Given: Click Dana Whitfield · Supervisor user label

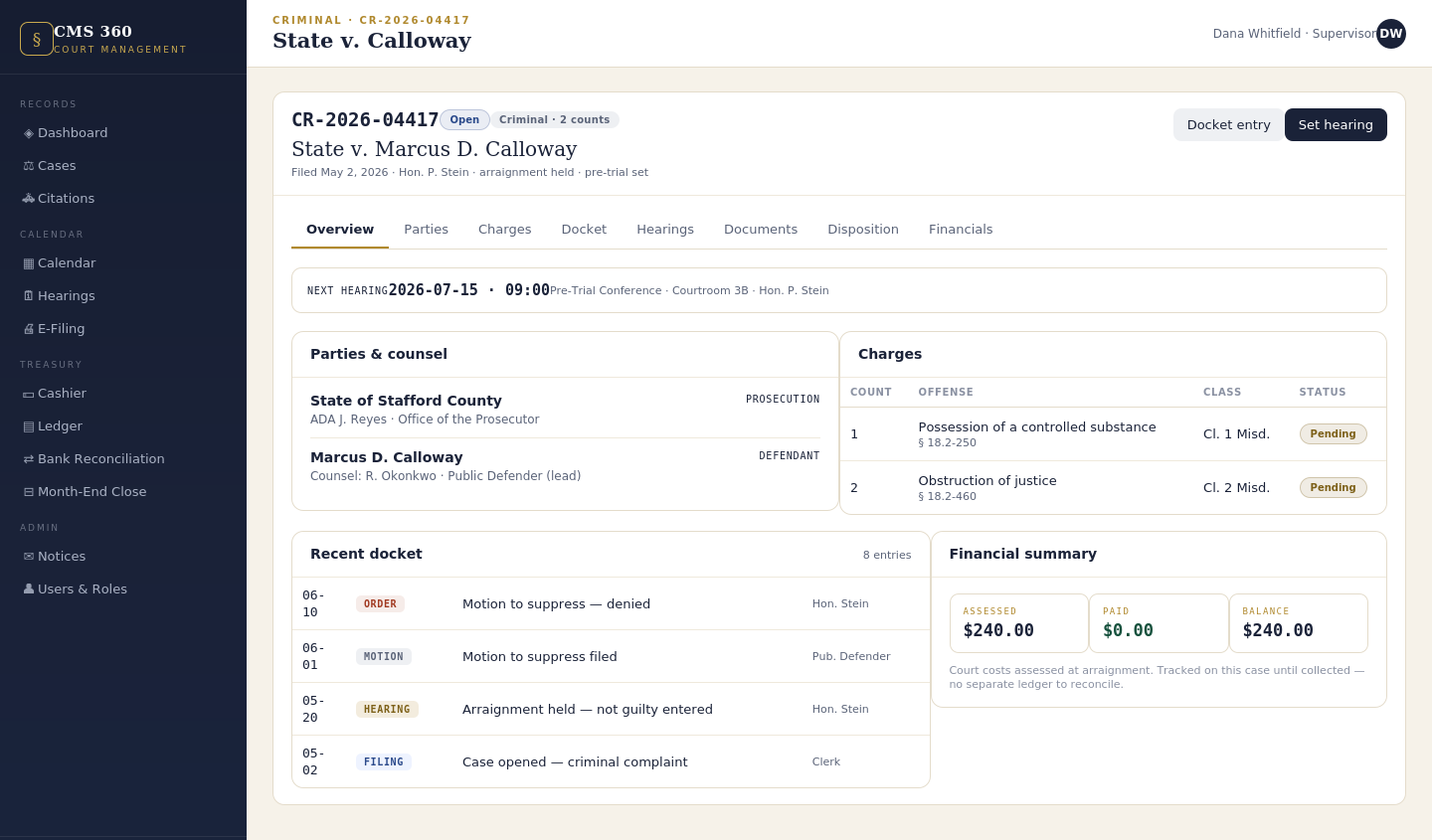Looking at the screenshot, I should coord(1295,34).
